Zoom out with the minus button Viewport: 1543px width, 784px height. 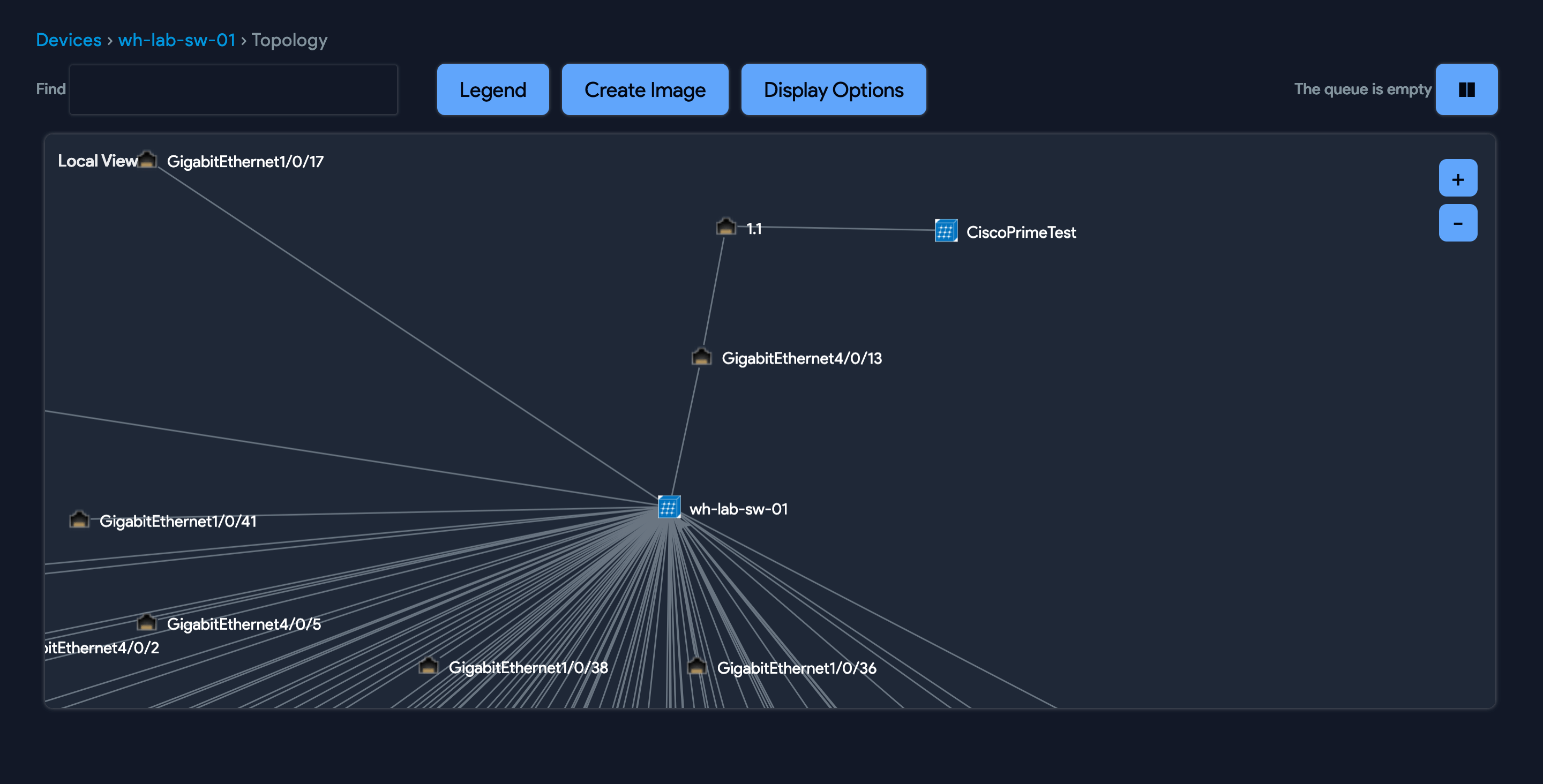pos(1457,223)
